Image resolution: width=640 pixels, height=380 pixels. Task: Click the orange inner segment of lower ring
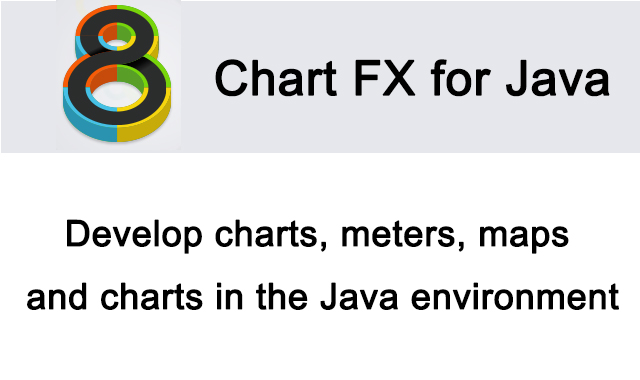pos(100,76)
